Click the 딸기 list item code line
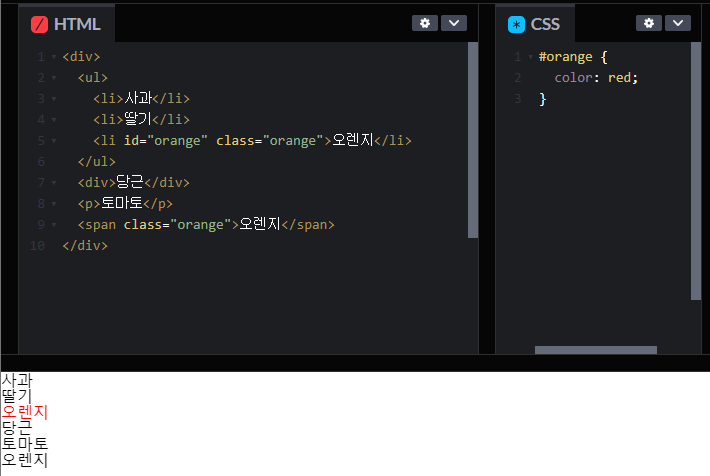Image resolution: width=710 pixels, height=476 pixels. [141, 119]
